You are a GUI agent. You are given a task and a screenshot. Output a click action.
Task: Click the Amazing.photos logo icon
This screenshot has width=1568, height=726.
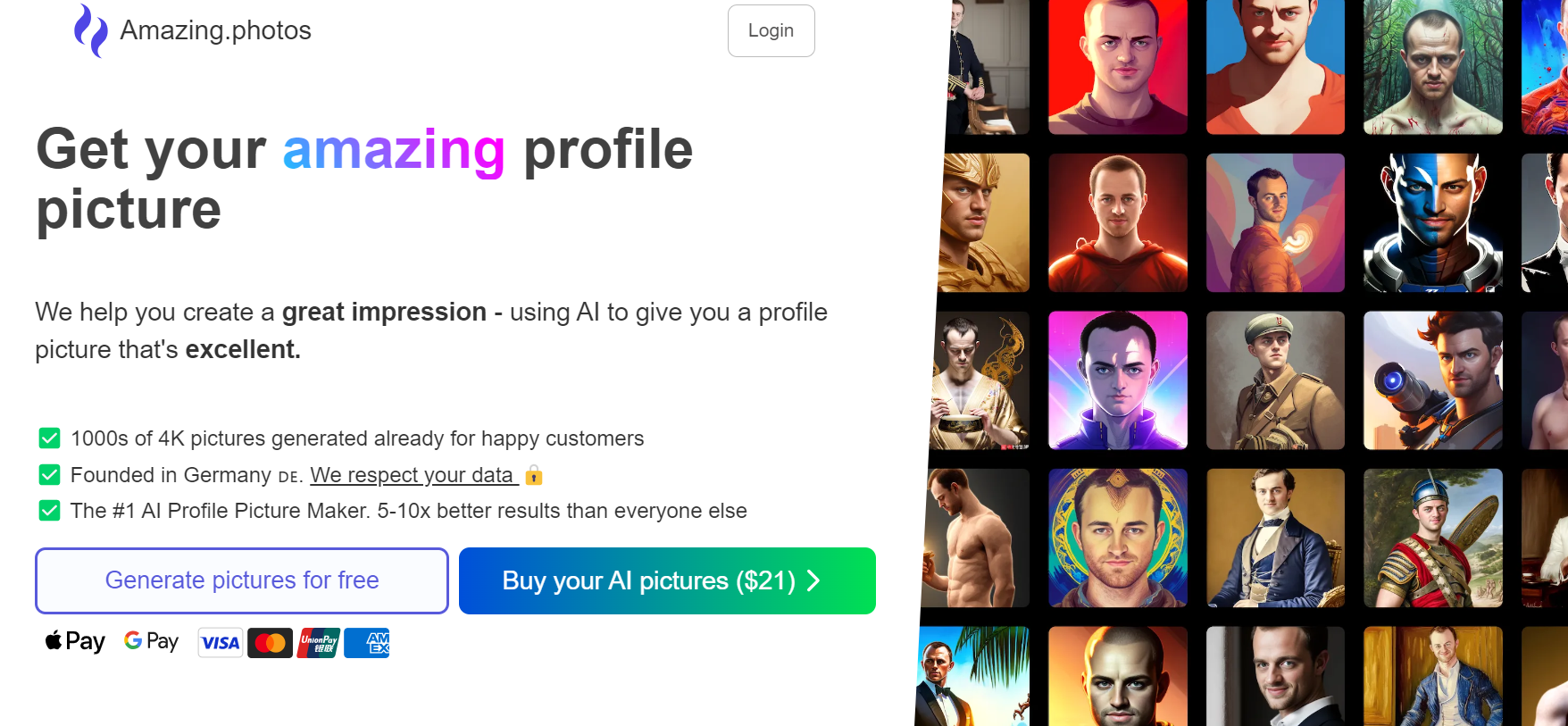coord(90,30)
